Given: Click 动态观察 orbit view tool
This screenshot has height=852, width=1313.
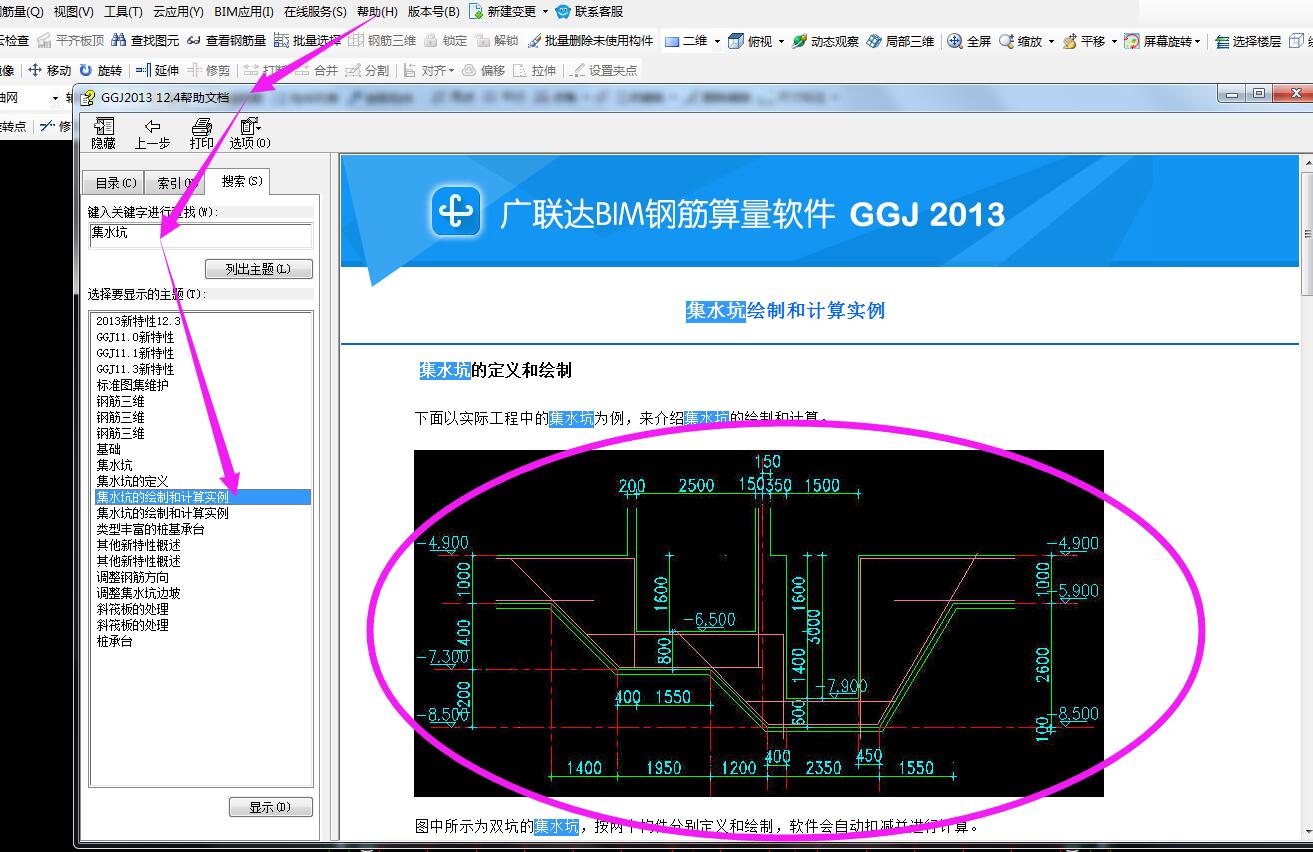Looking at the screenshot, I should [x=825, y=41].
